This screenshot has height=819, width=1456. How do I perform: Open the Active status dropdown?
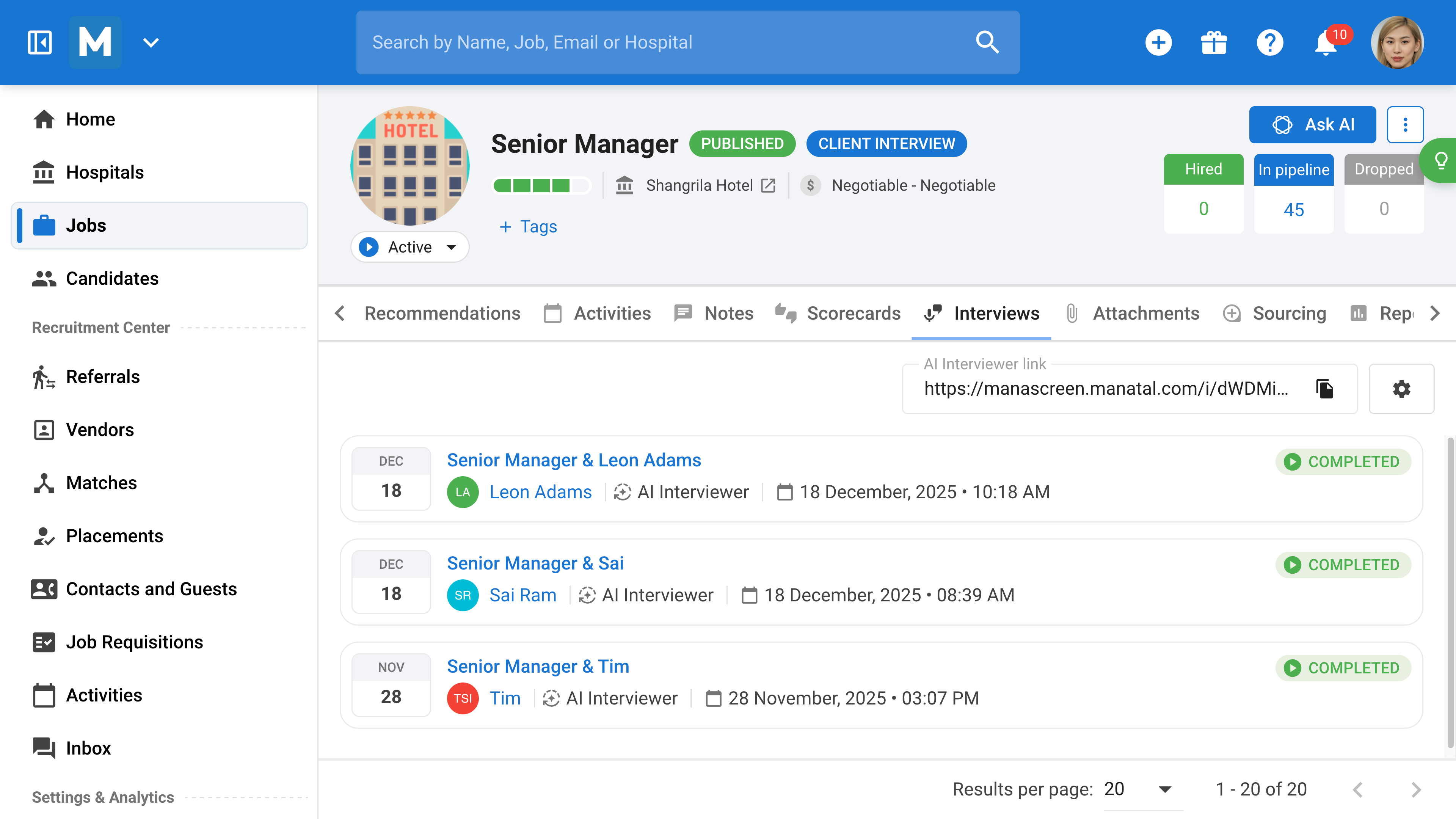point(409,246)
